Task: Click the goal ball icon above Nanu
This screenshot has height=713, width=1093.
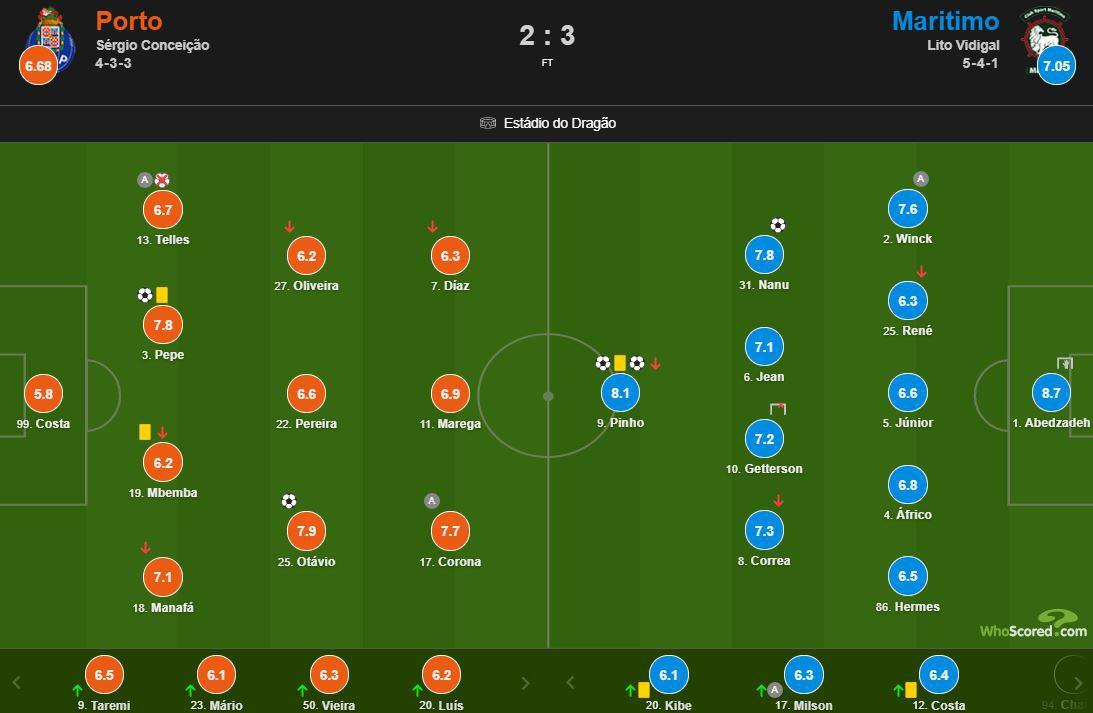Action: coord(778,225)
